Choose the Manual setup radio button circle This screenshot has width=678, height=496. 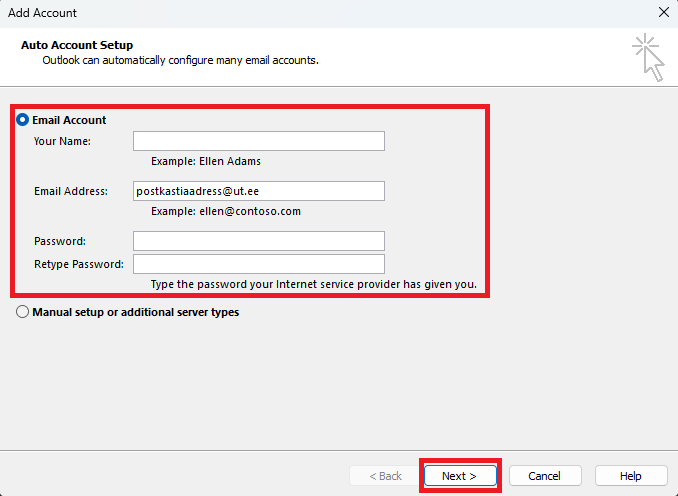click(22, 312)
